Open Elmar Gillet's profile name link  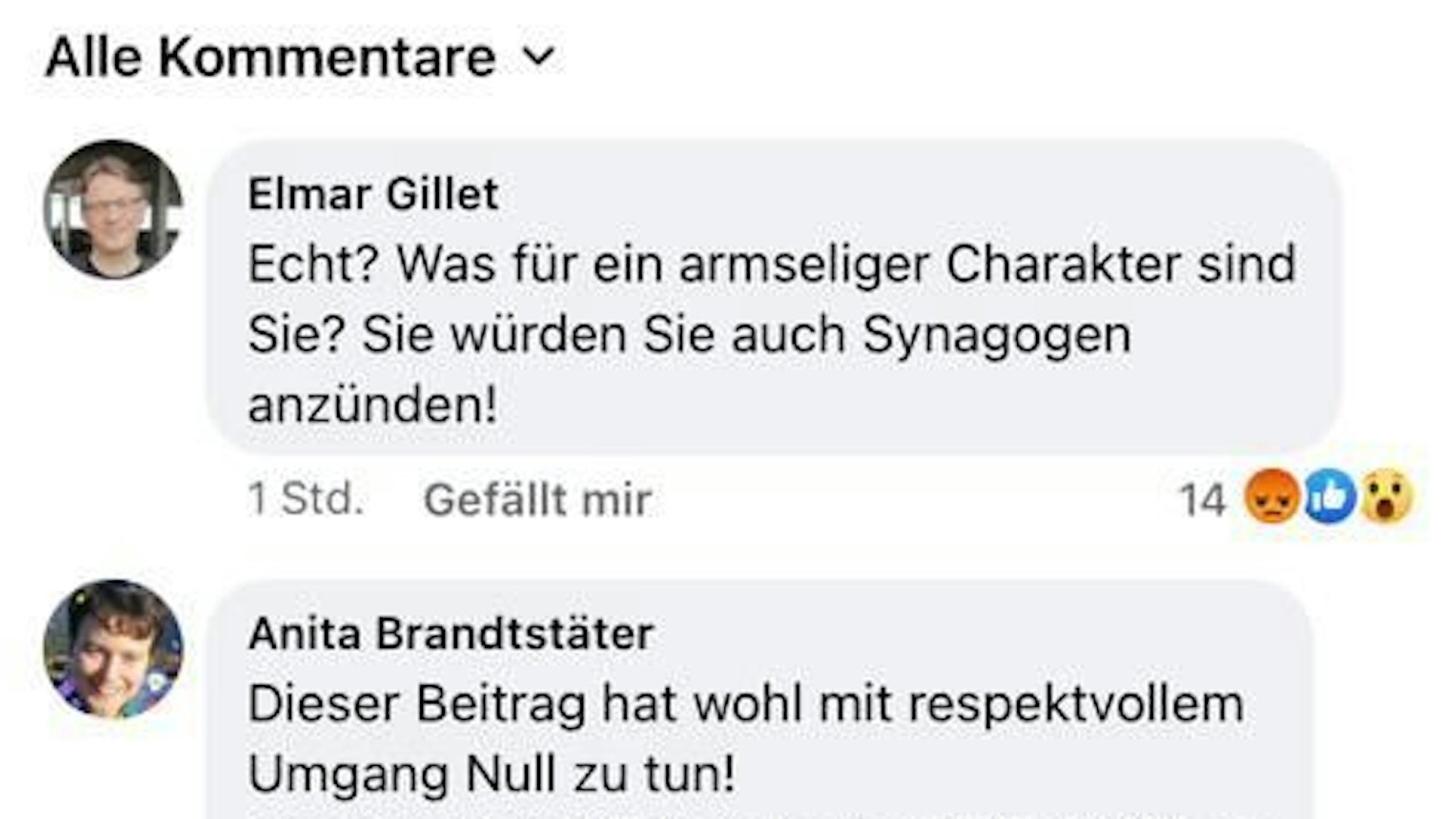tap(371, 193)
